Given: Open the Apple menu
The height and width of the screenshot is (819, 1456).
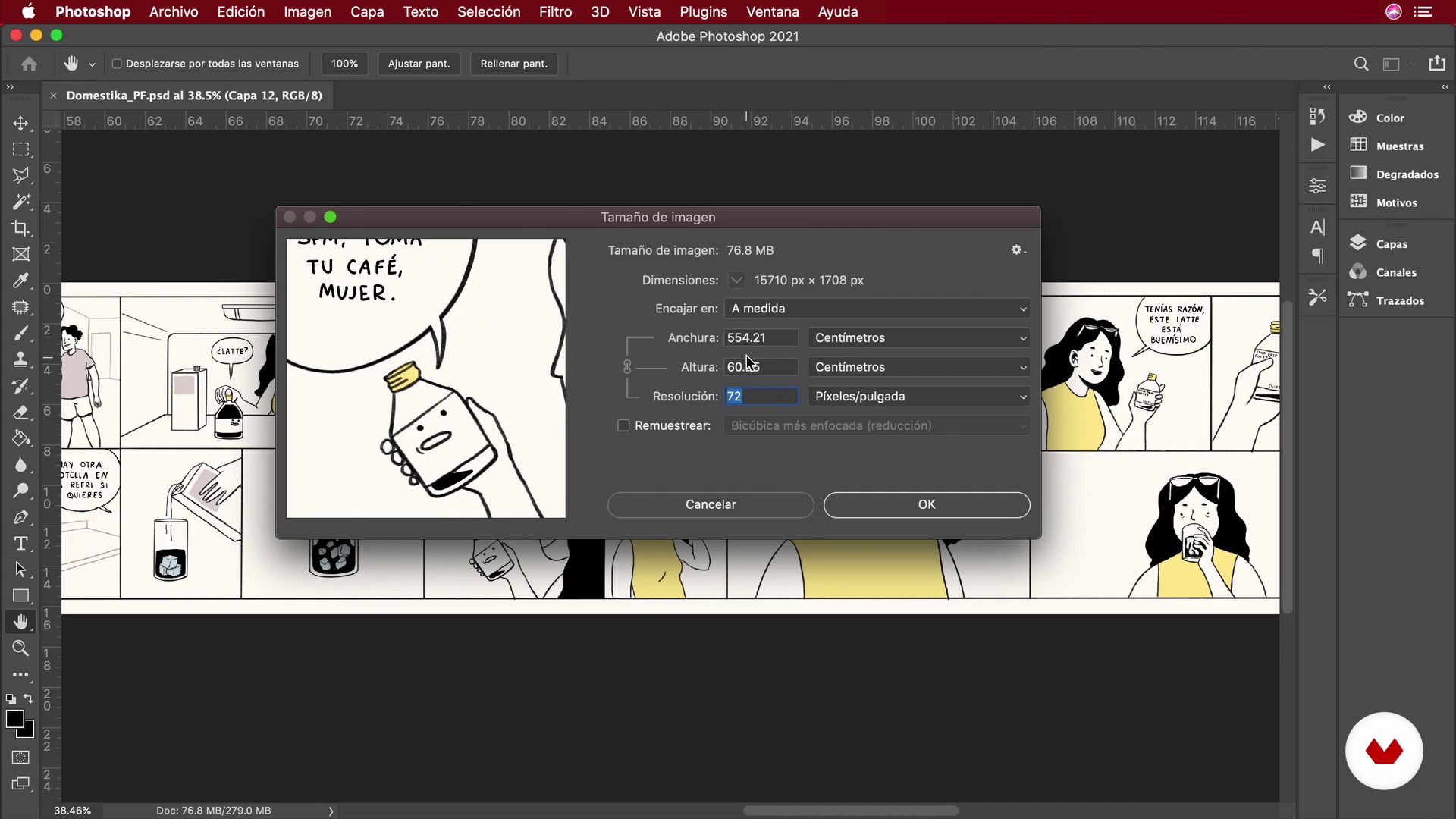Looking at the screenshot, I should coord(29,12).
